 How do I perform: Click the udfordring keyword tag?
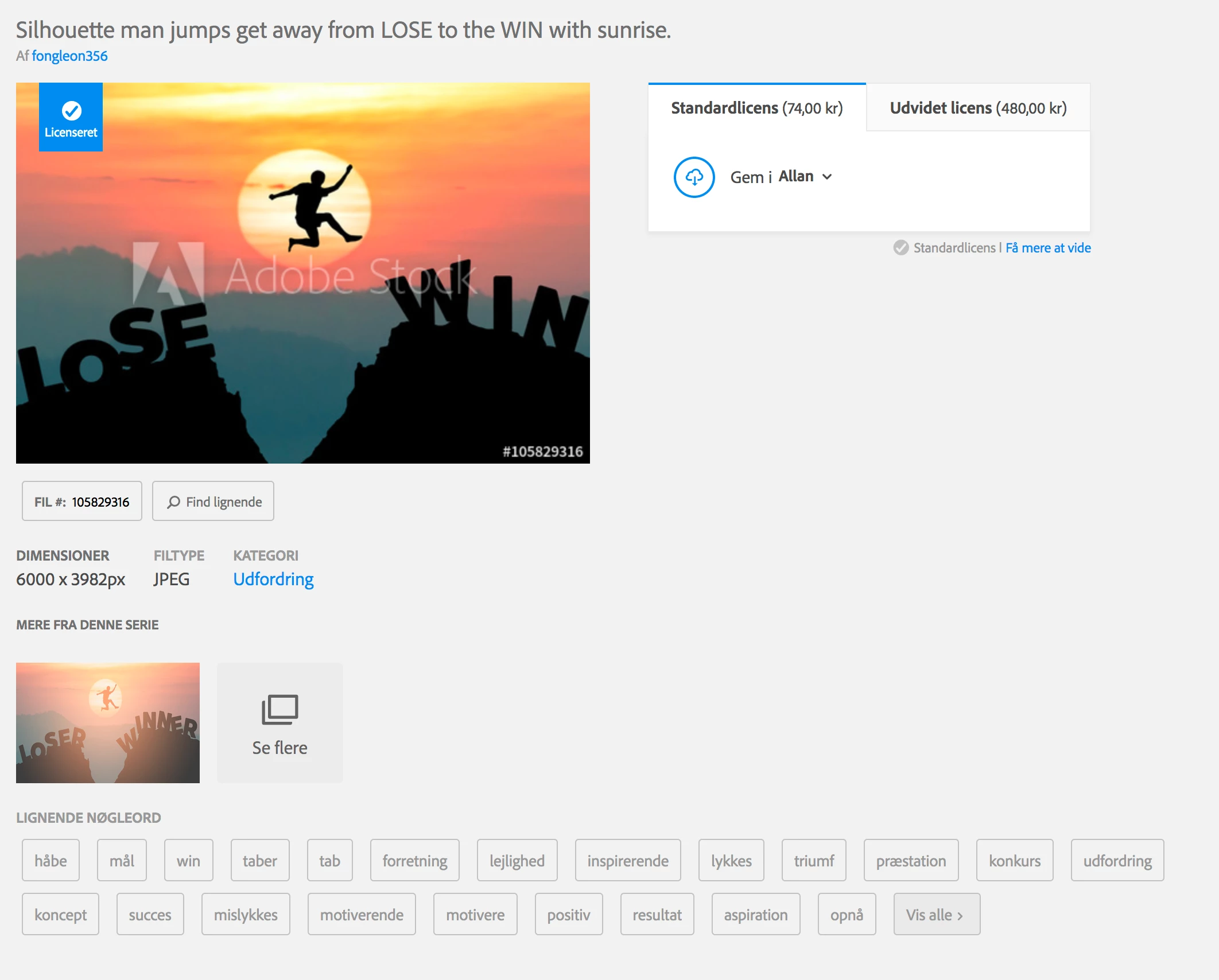click(x=1117, y=861)
